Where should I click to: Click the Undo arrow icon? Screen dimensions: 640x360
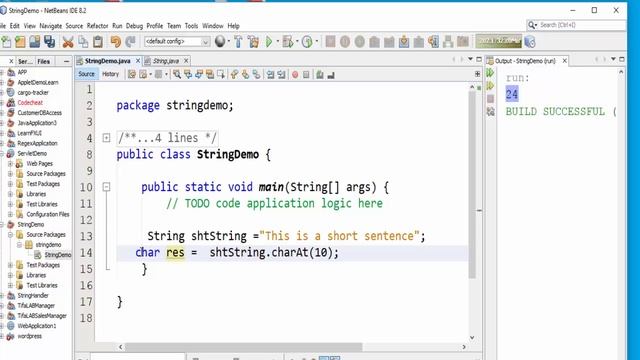tap(116, 42)
